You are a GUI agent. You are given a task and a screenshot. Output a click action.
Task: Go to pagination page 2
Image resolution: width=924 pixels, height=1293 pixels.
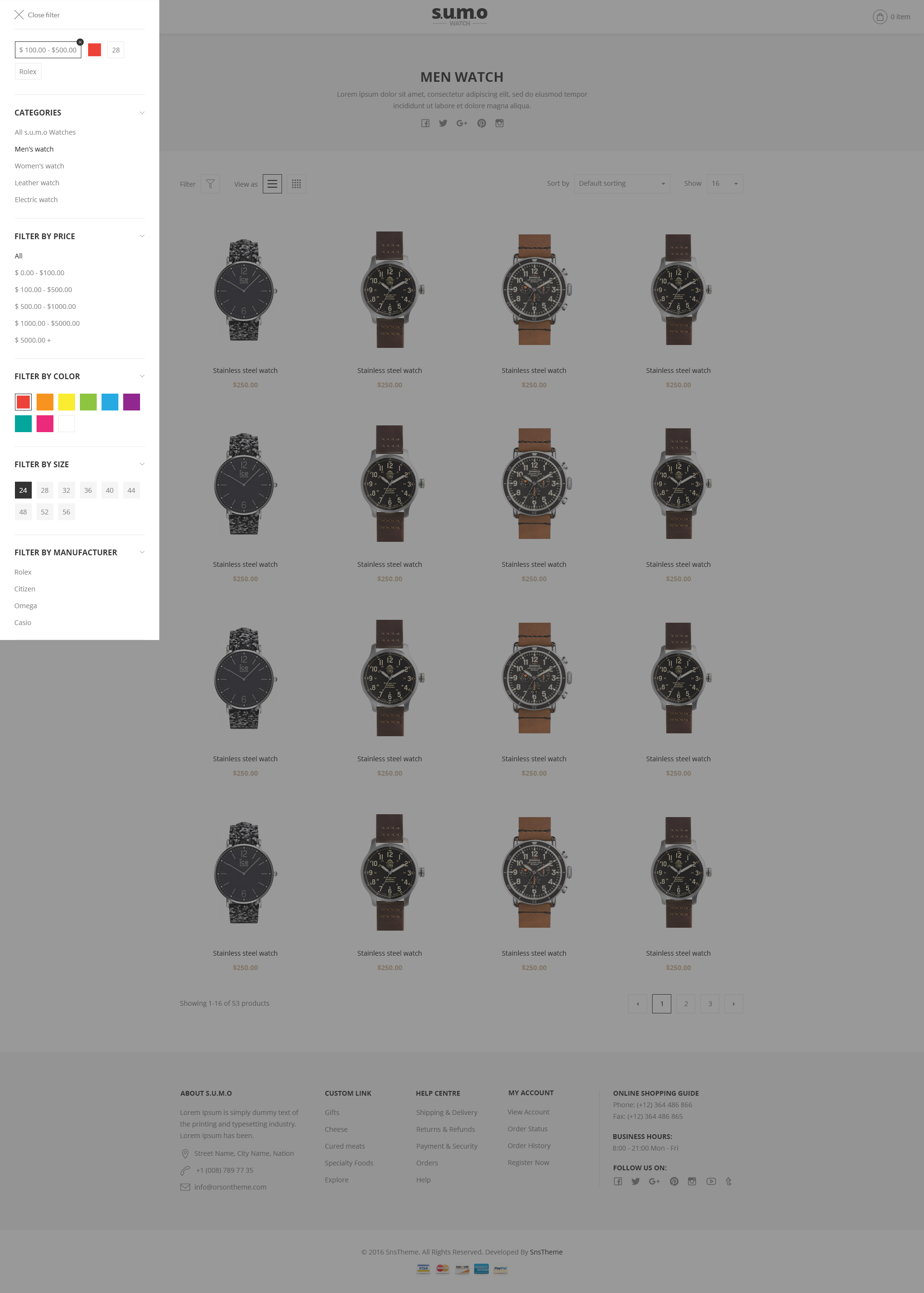coord(686,1004)
